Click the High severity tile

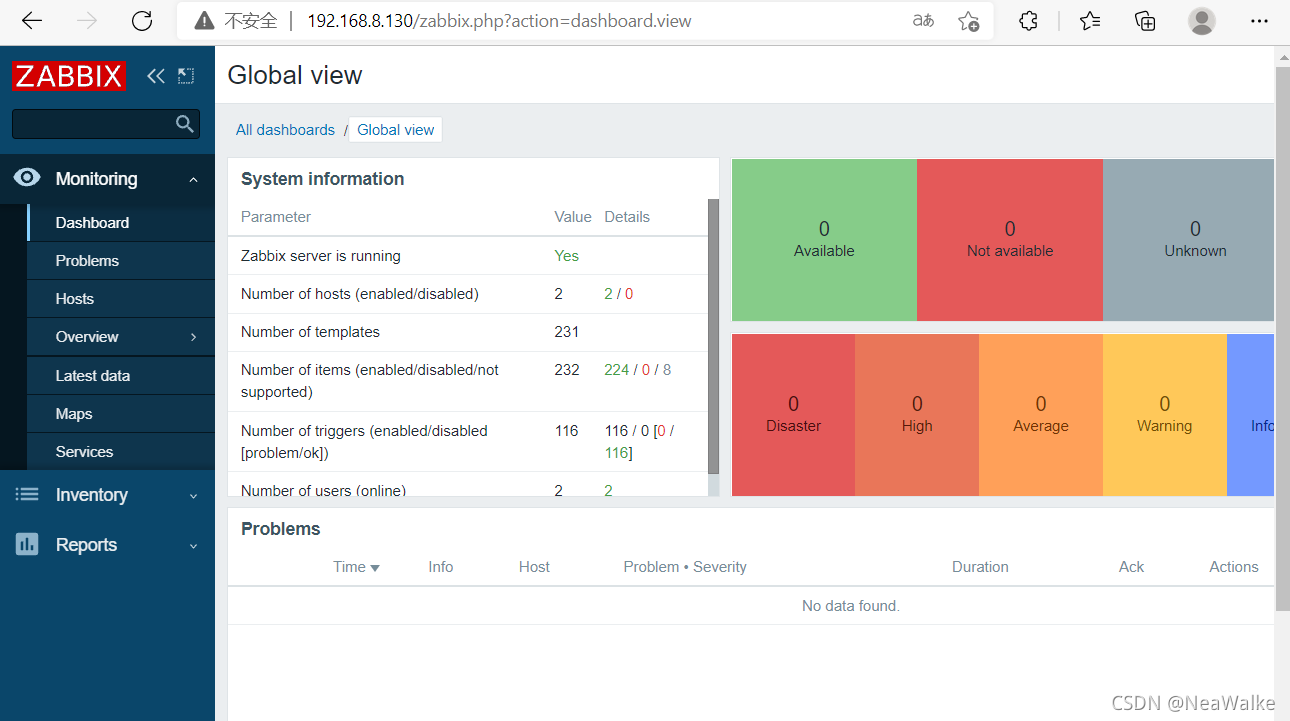917,415
